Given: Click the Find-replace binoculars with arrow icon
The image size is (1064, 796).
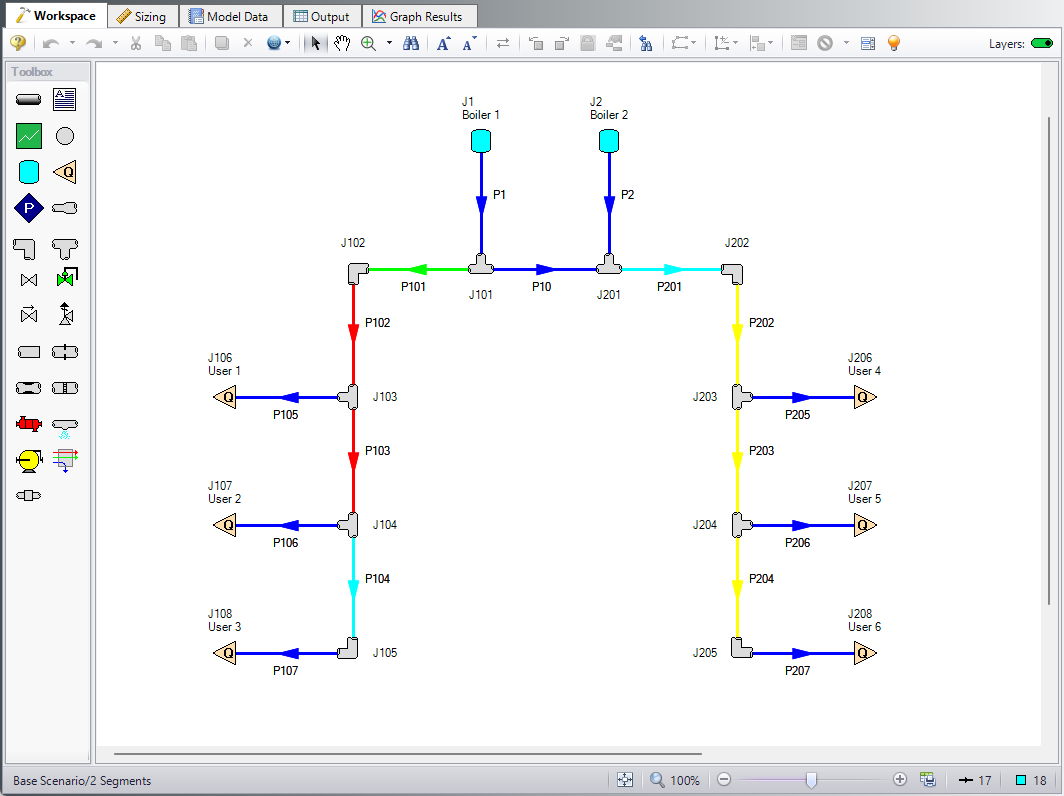Looking at the screenshot, I should tap(646, 43).
